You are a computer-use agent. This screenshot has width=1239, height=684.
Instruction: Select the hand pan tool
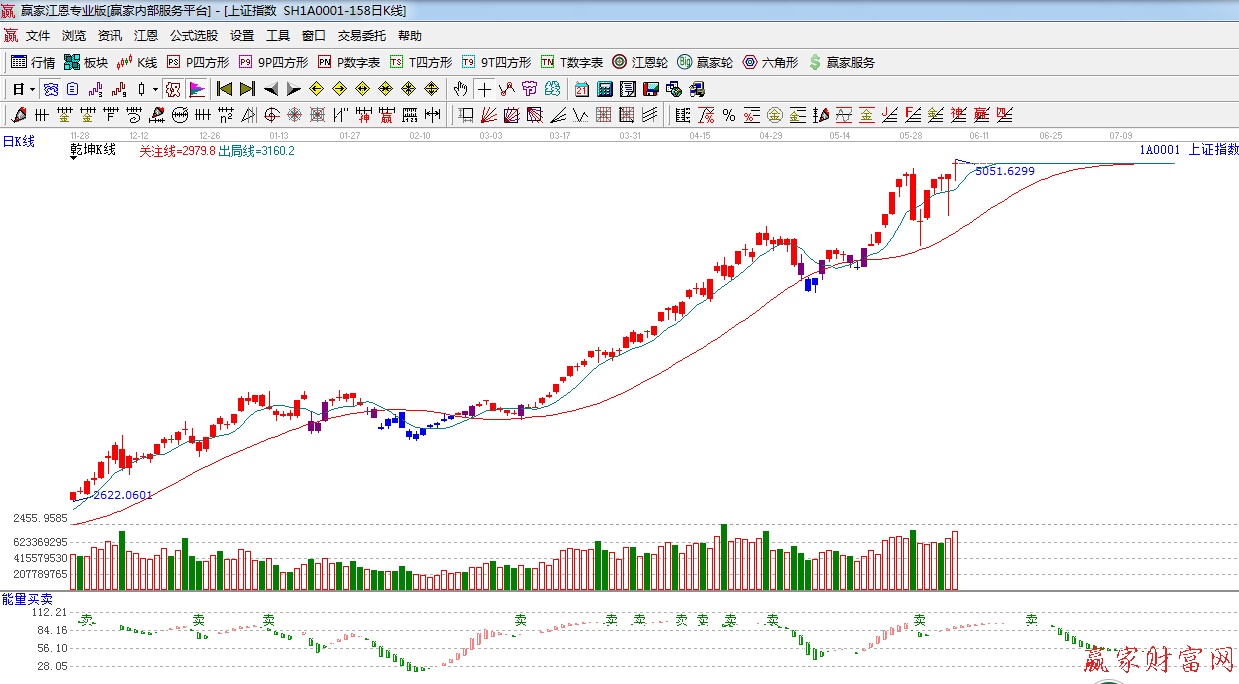tap(460, 89)
